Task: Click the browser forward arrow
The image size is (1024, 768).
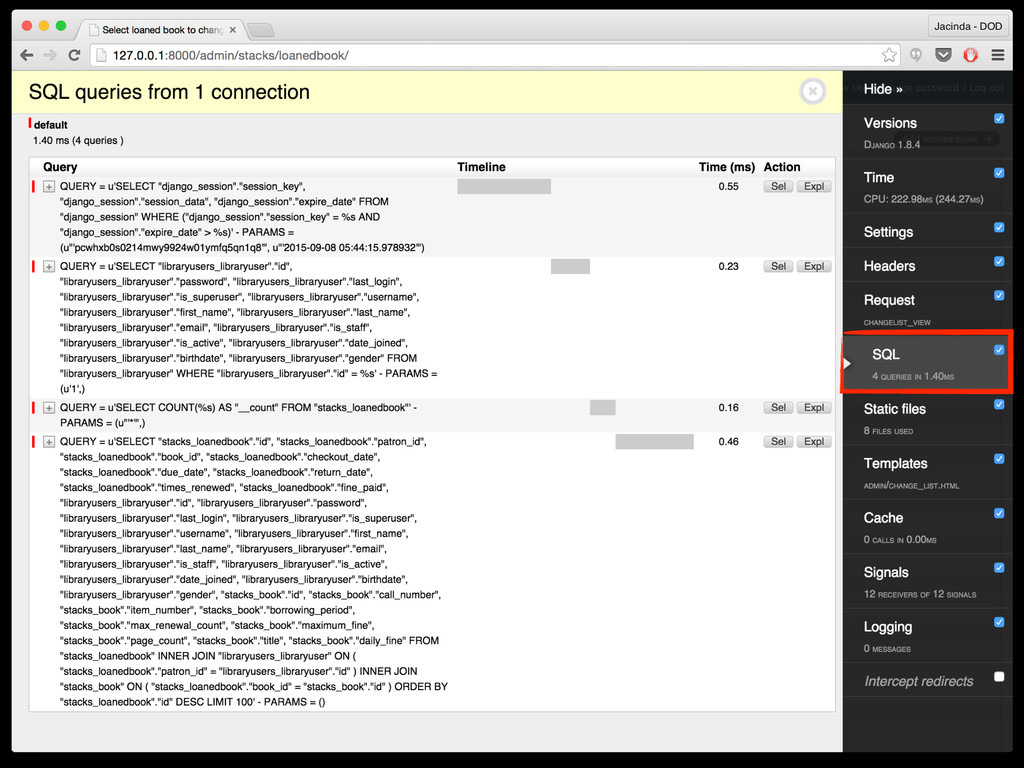Action: pos(50,56)
